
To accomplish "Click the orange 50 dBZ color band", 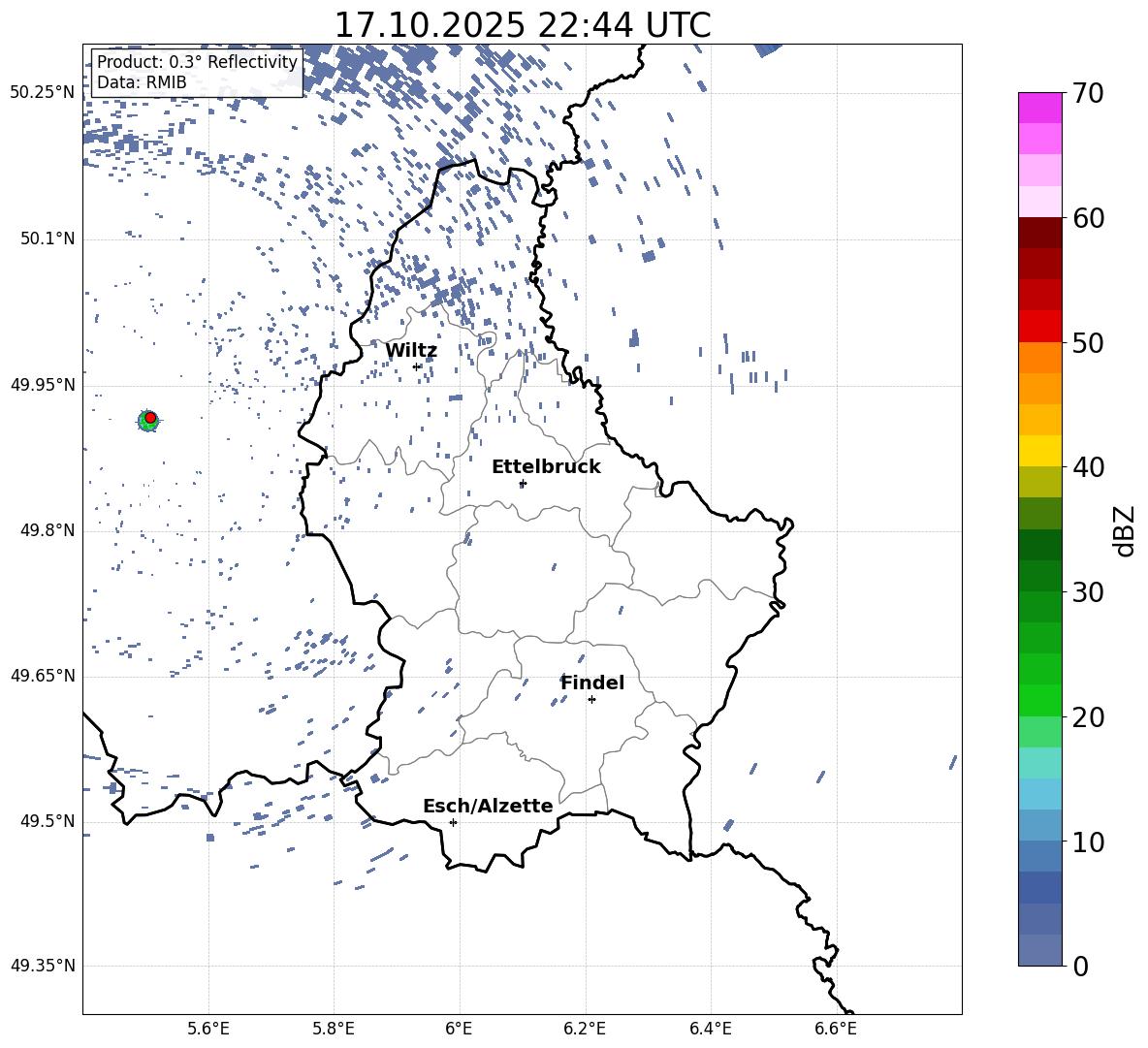I will (x=1040, y=358).
